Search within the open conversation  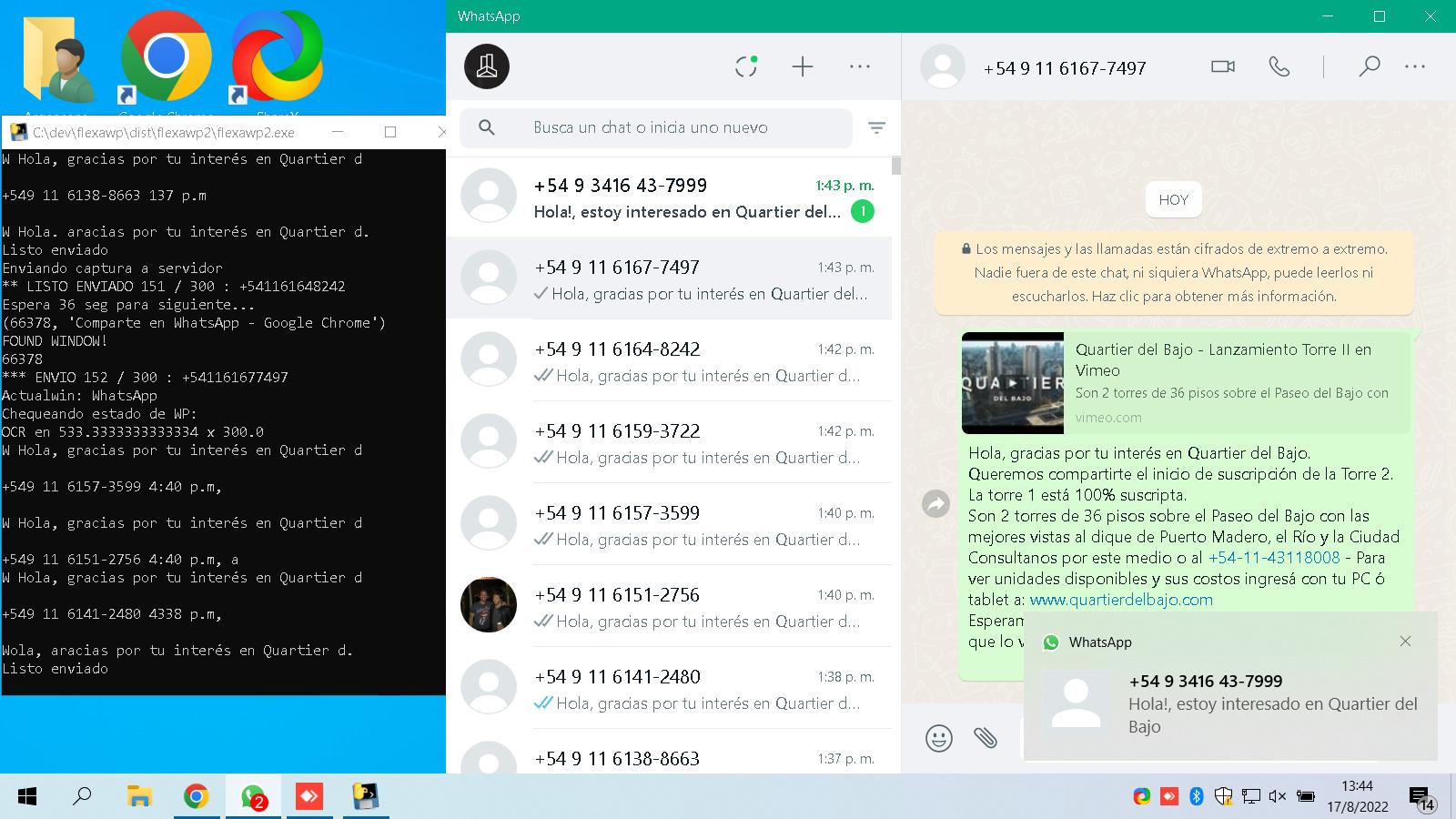pyautogui.click(x=1370, y=66)
